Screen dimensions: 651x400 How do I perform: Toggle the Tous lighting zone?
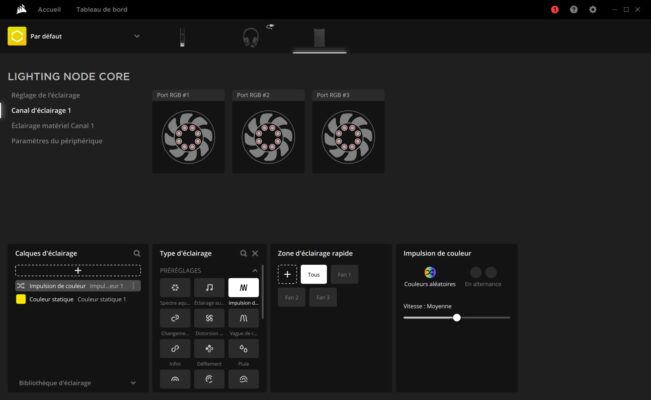313,275
